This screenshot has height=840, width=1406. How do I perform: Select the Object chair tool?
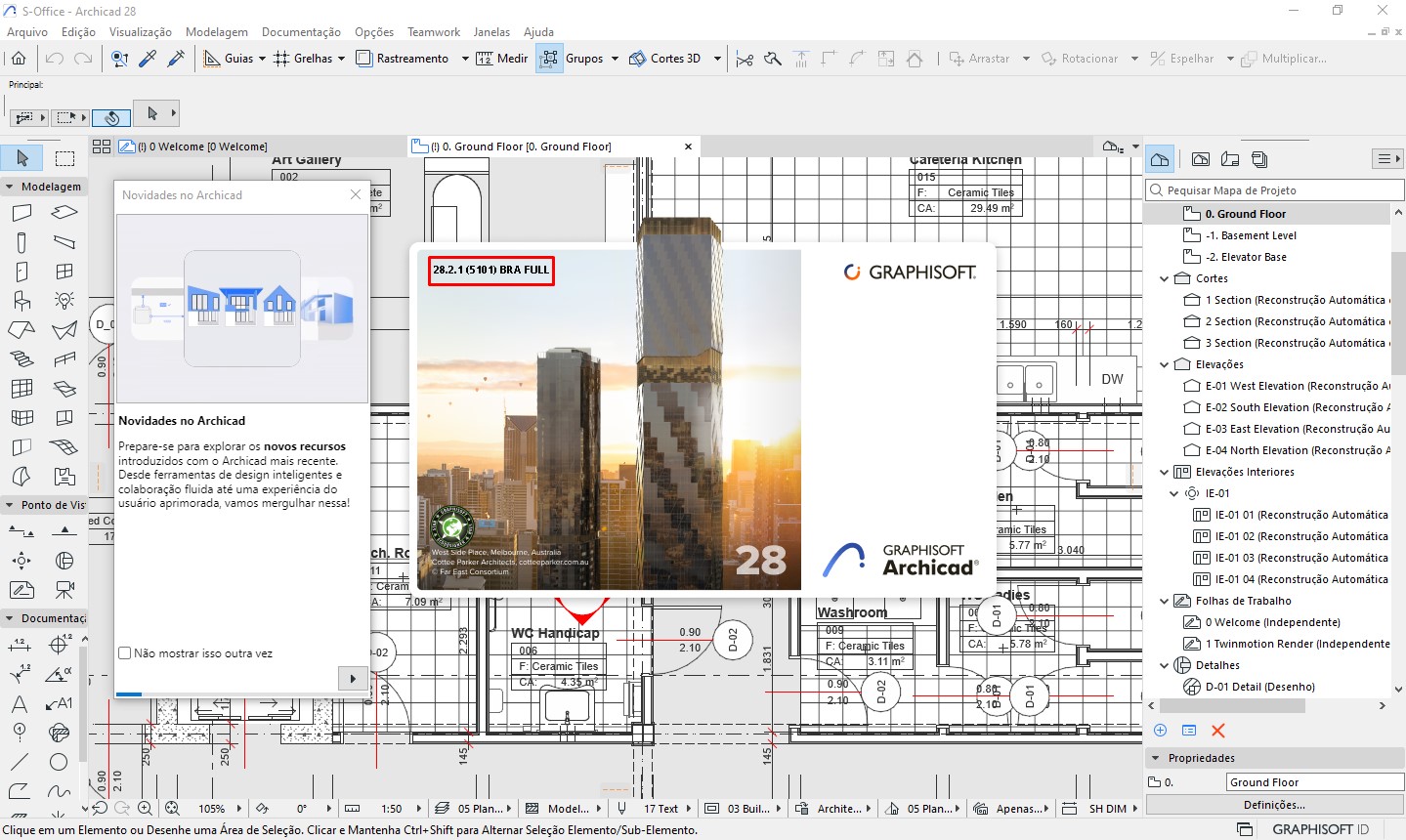[21, 301]
